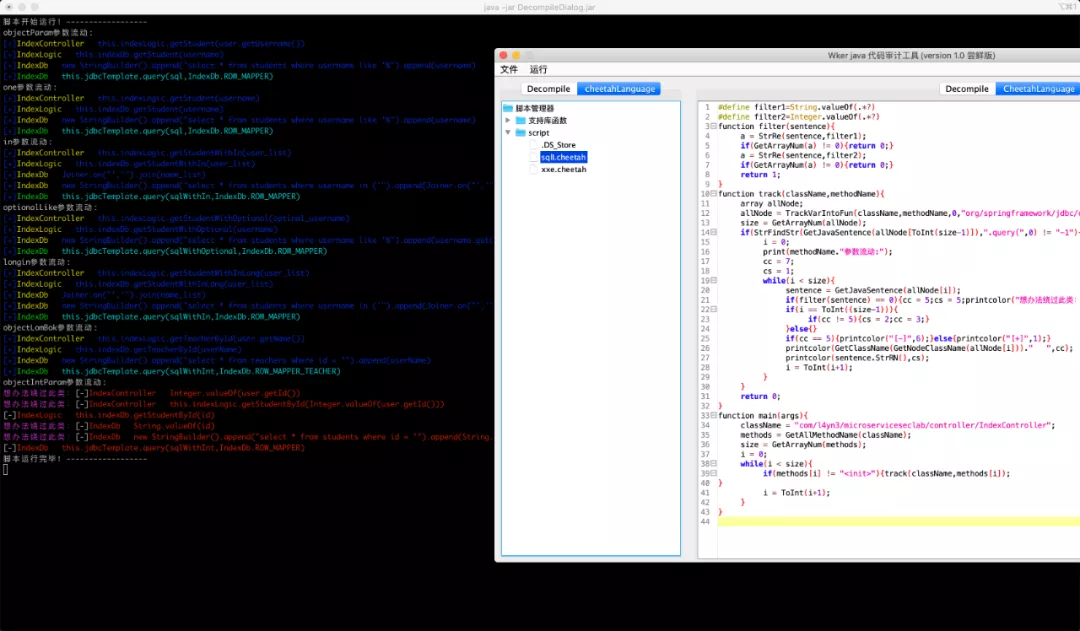Click the .DS_Store file icon

click(x=534, y=145)
